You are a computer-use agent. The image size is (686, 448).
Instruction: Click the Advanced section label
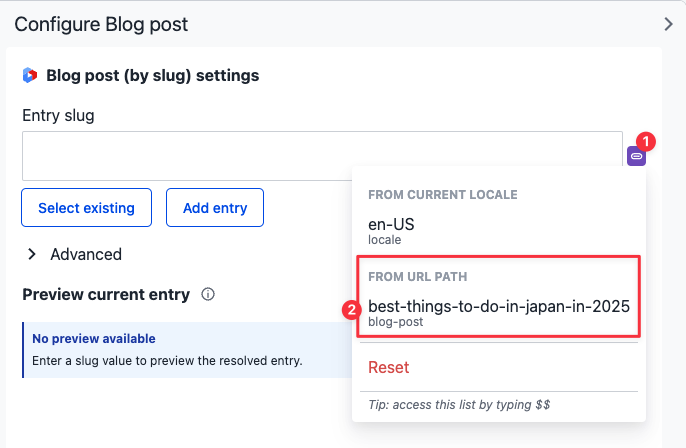[86, 254]
